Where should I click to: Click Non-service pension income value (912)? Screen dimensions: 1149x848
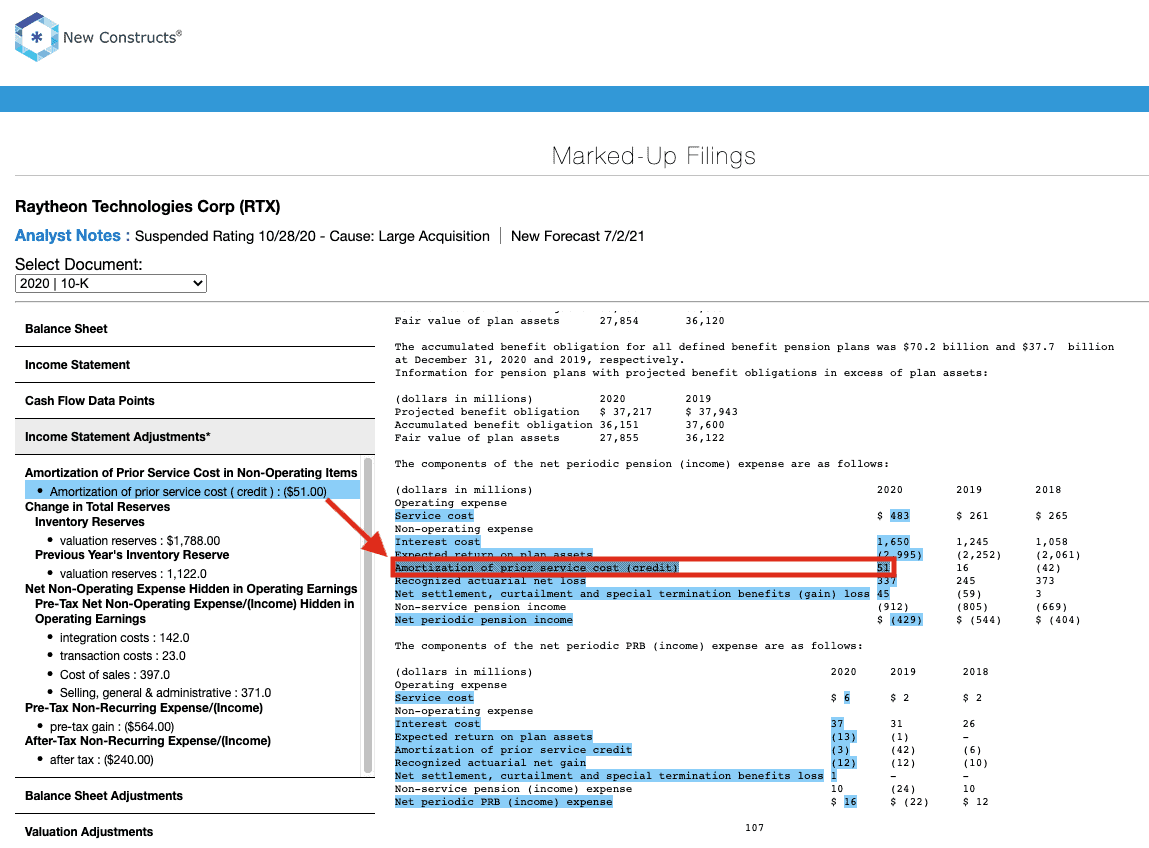pos(893,607)
